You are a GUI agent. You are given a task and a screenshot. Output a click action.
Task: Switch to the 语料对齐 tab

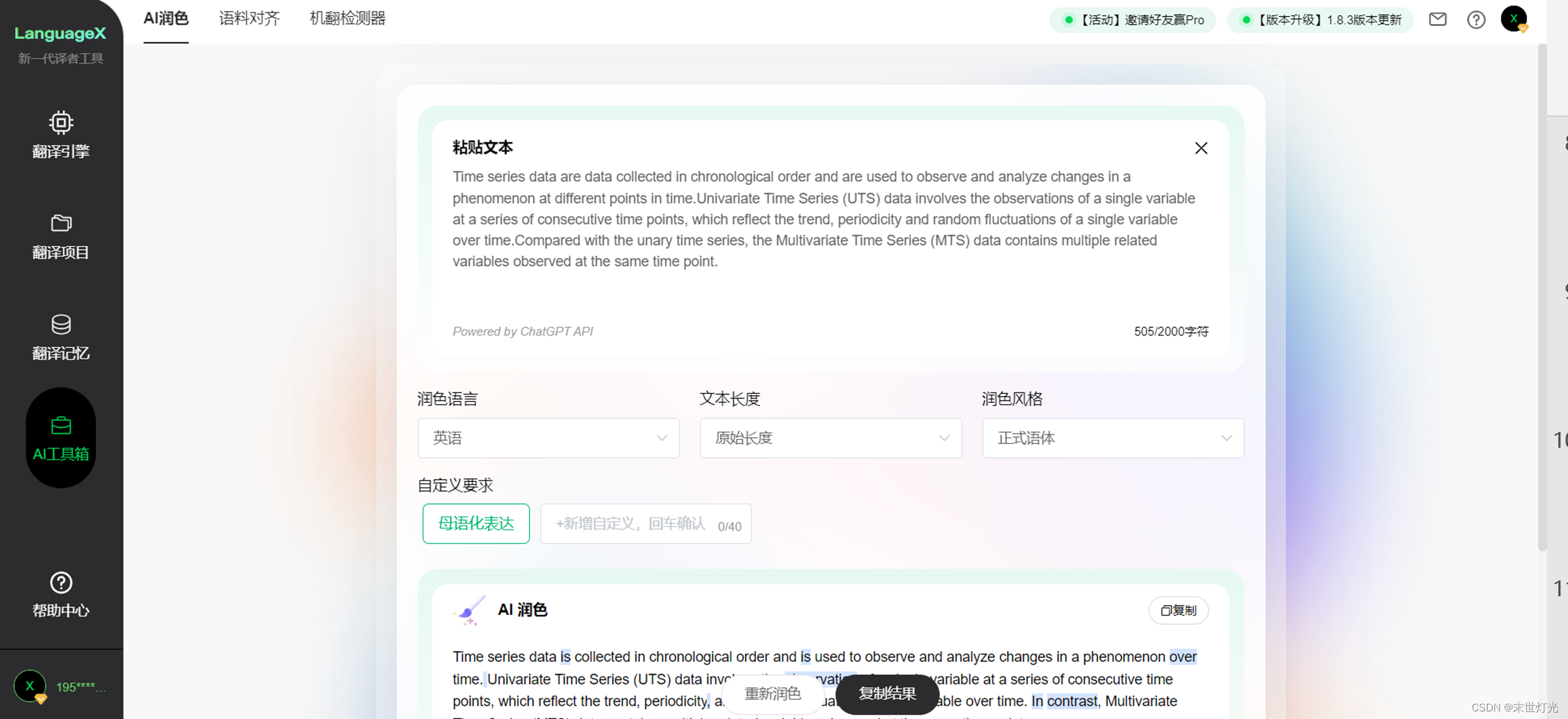click(x=249, y=19)
